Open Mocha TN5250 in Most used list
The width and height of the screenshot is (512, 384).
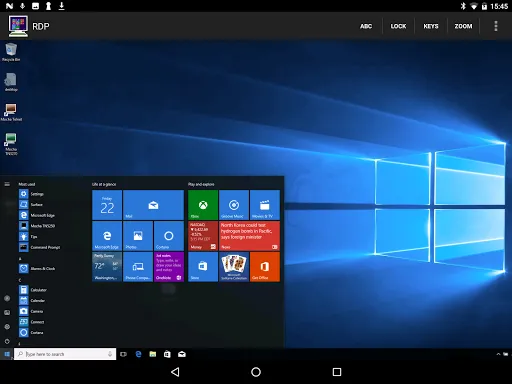37,226
